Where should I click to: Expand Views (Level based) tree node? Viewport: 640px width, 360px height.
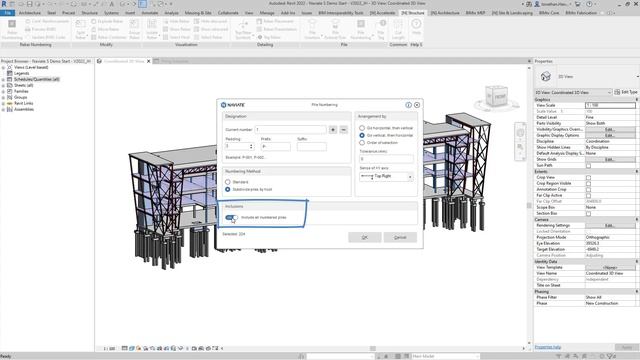tap(3, 67)
